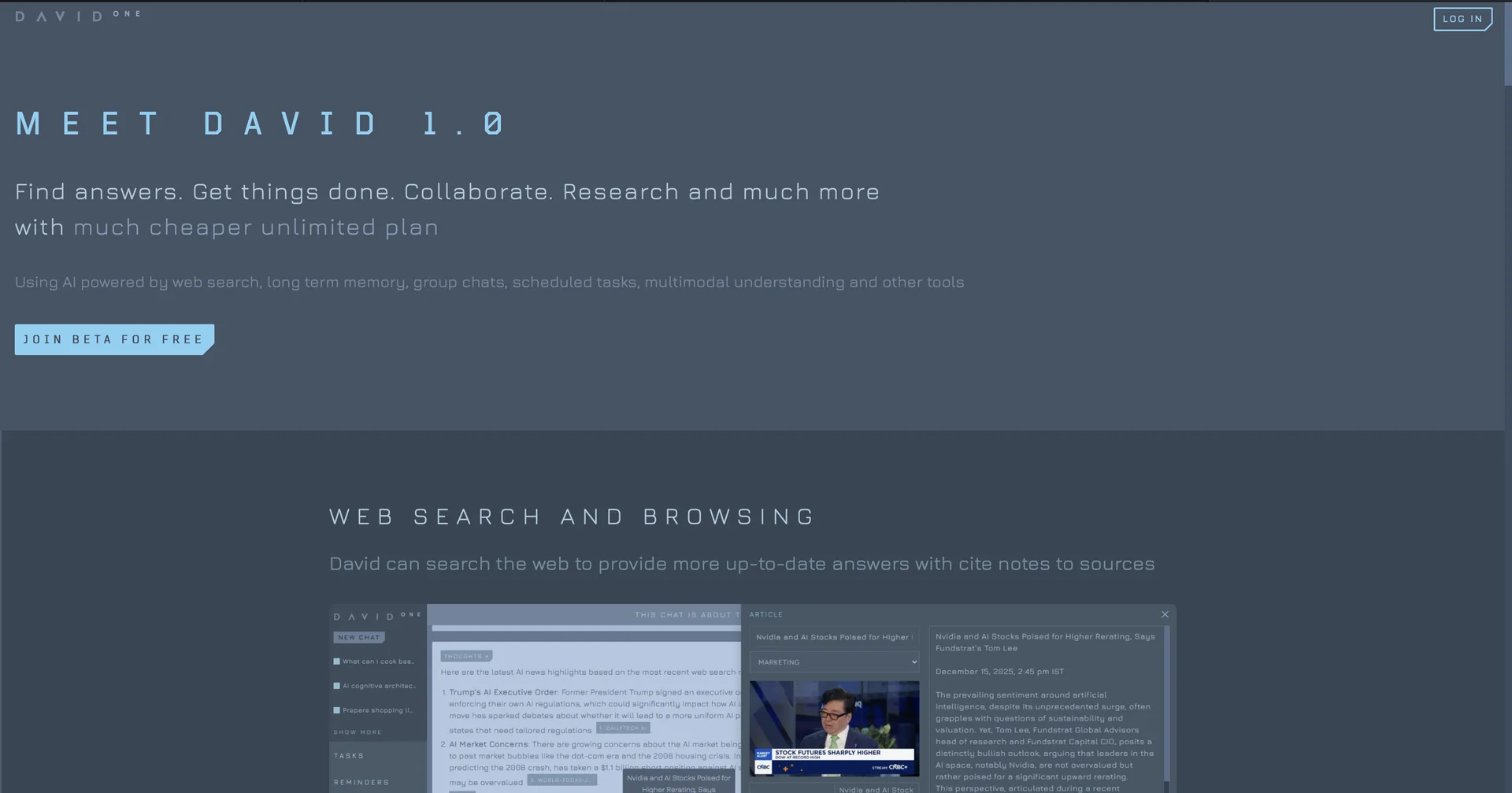Click "David can search the web" subtitle
This screenshot has height=793, width=1512.
[742, 564]
